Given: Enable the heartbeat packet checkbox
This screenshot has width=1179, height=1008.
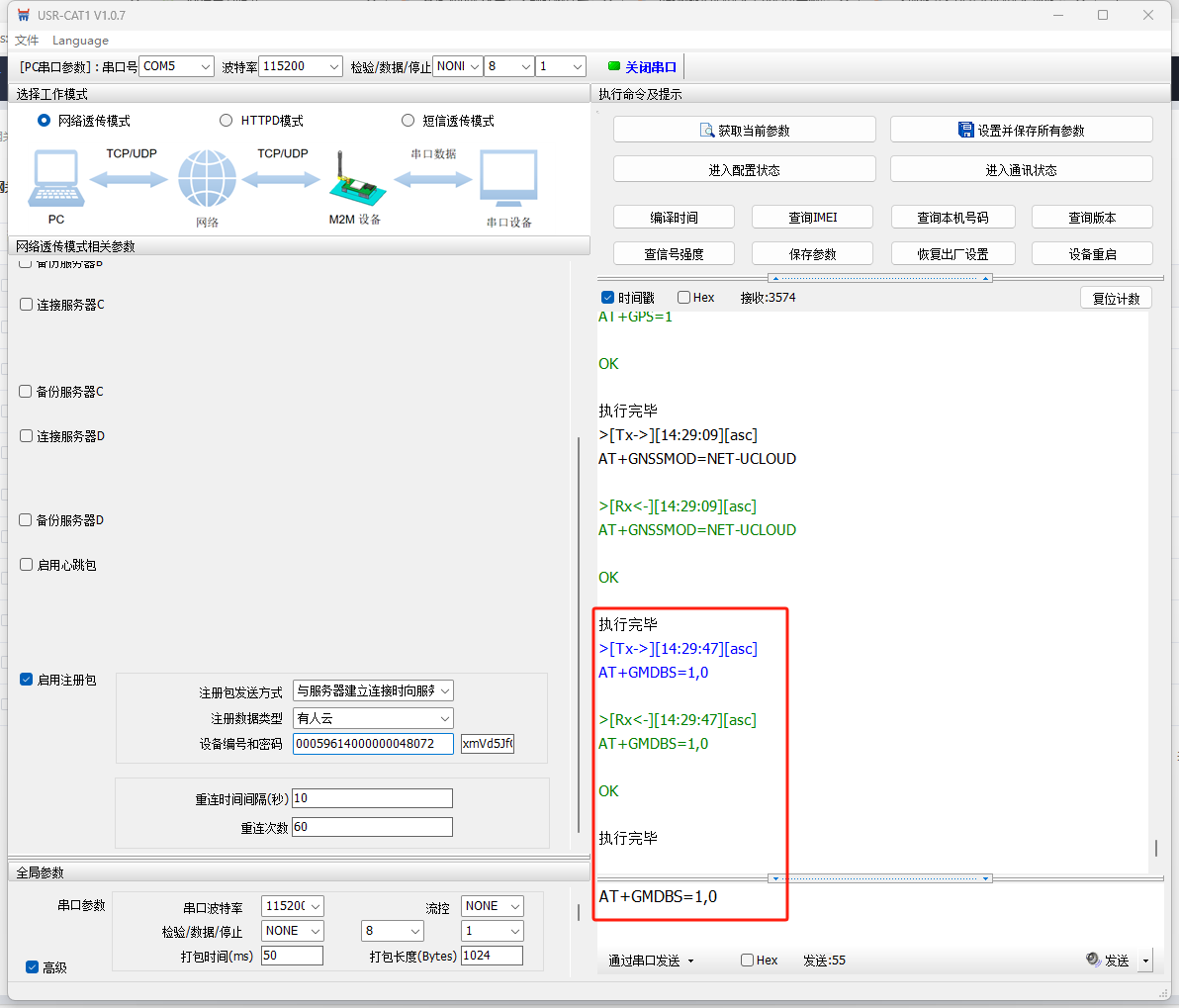Looking at the screenshot, I should click(27, 565).
